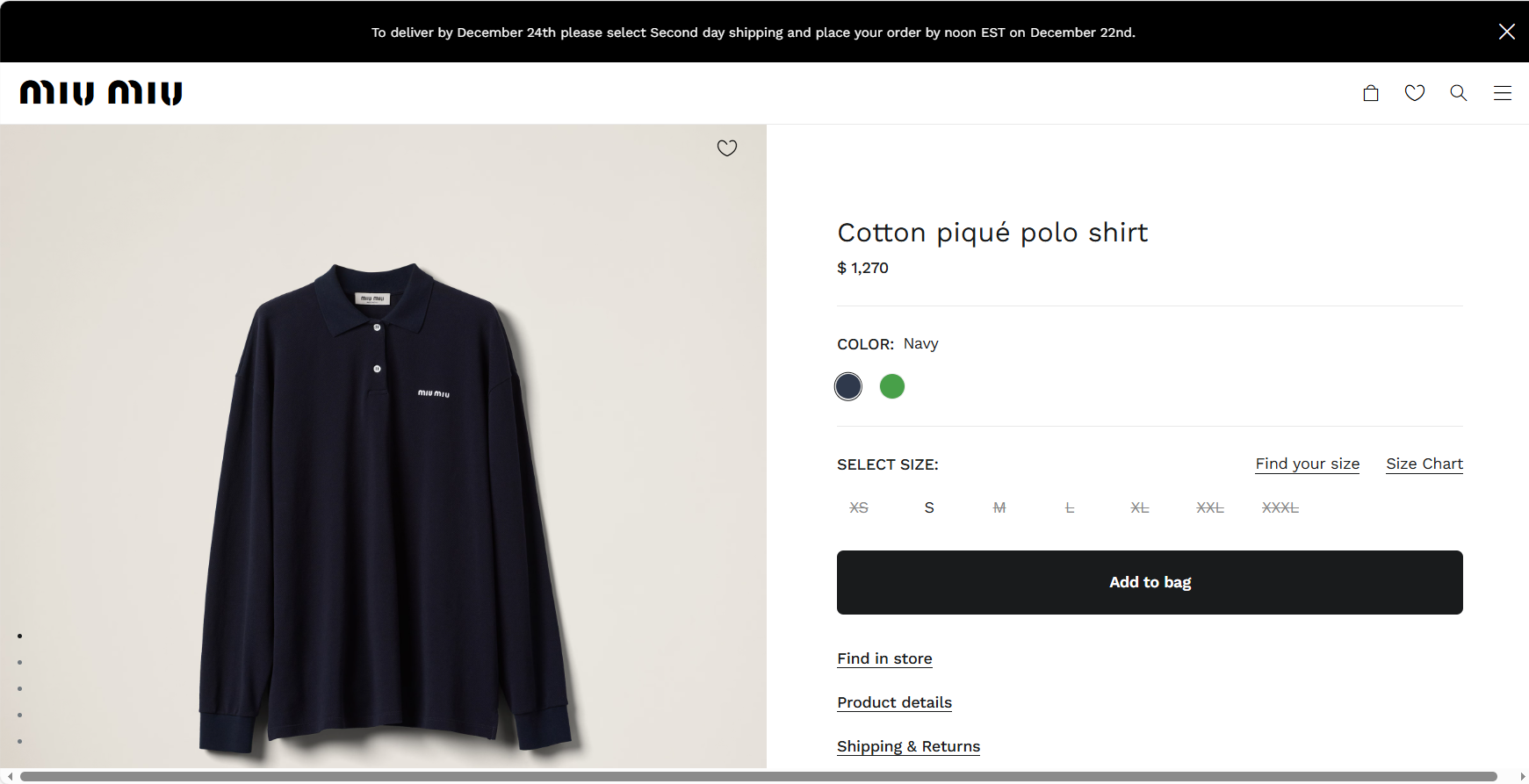Choose the Navy color swatch
This screenshot has height=784, width=1529.
pos(848,386)
